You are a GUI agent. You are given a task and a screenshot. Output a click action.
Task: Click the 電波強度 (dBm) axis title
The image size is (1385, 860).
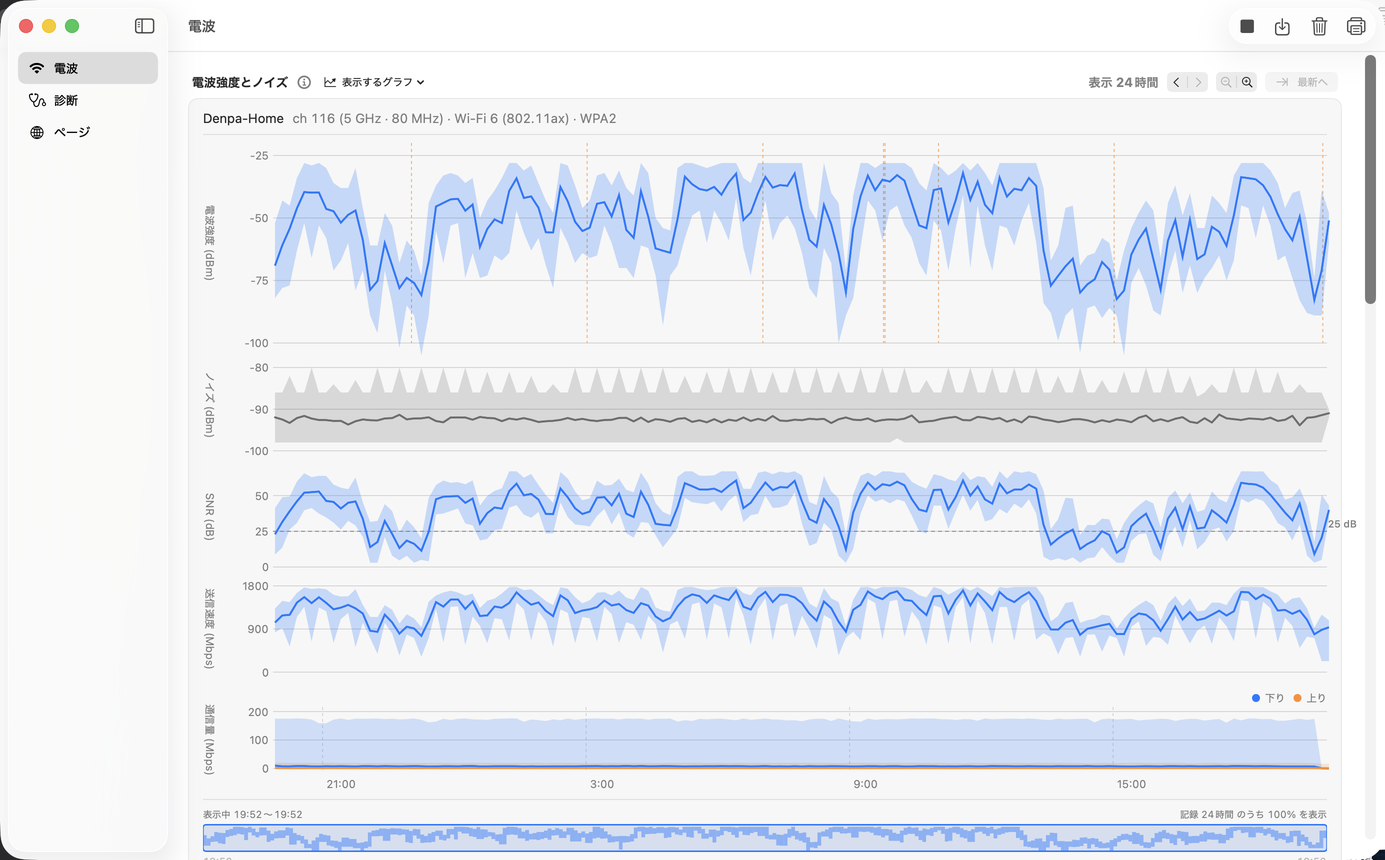(x=209, y=243)
